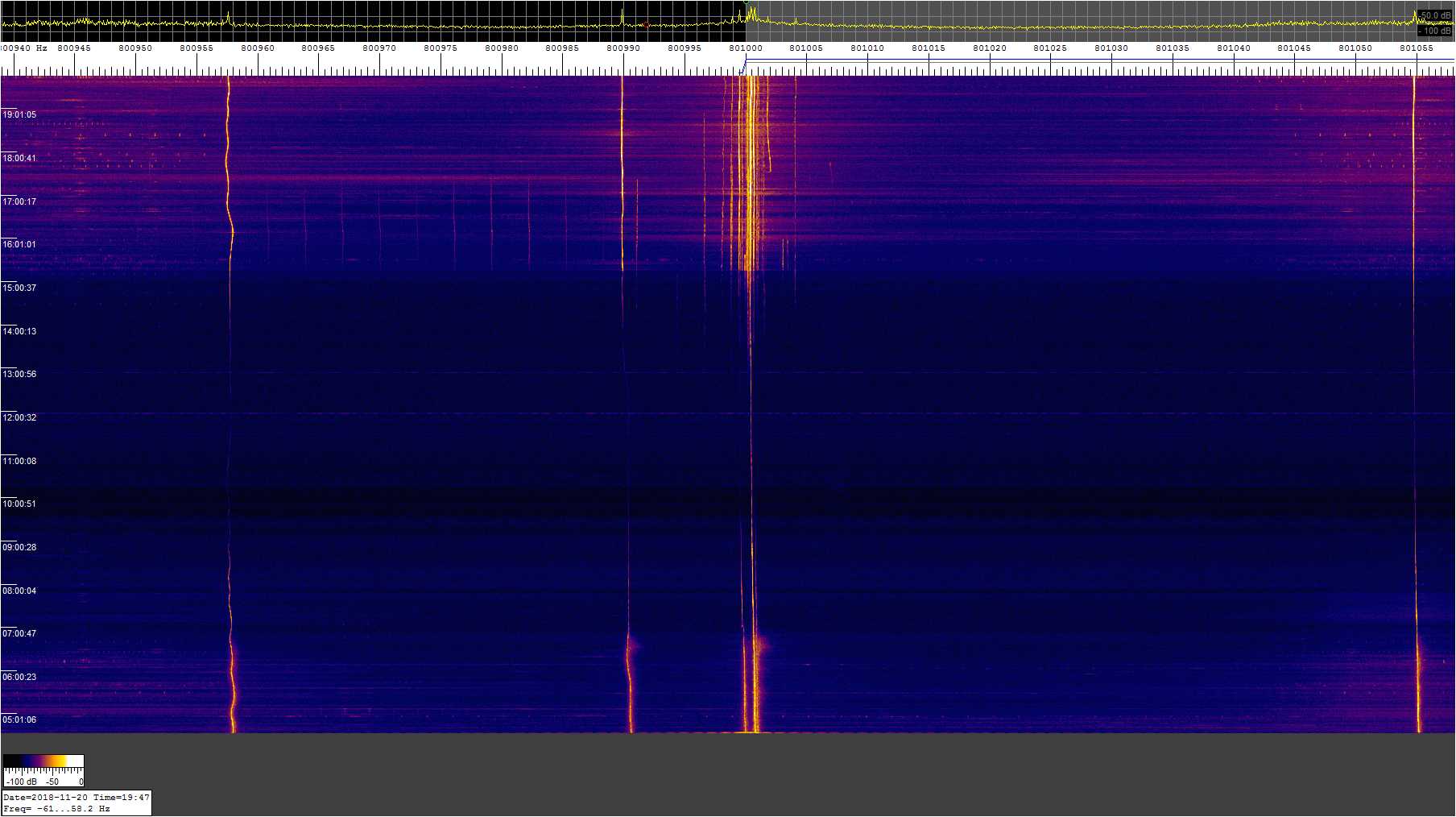Click the Date=2018-11-20 Time=19:47 info line
Screen dimensions: 1456x817
click(x=77, y=797)
